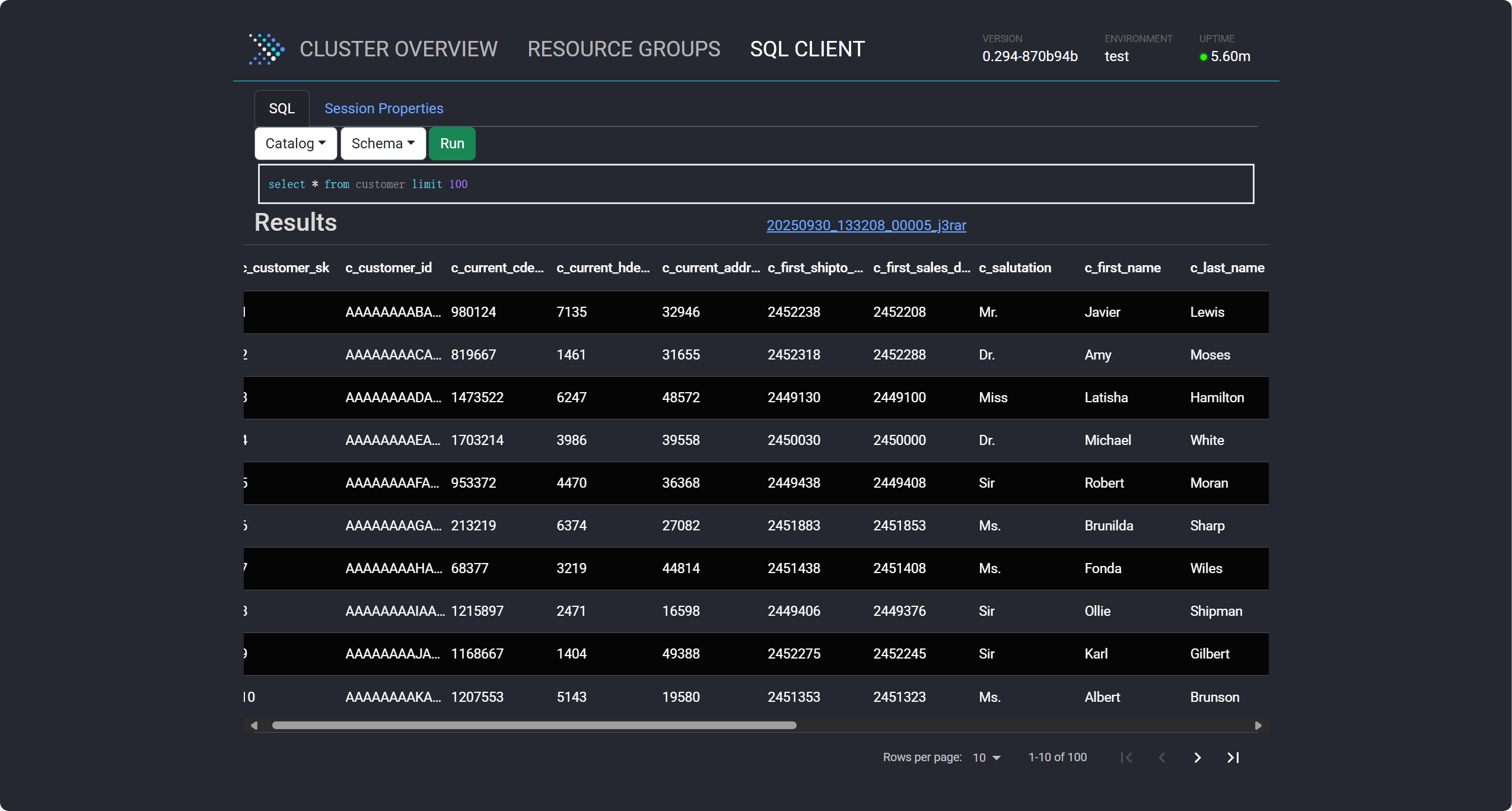Open query ID 20250930_133208_00005_j3rar link
The image size is (1512, 811).
pyautogui.click(x=866, y=225)
